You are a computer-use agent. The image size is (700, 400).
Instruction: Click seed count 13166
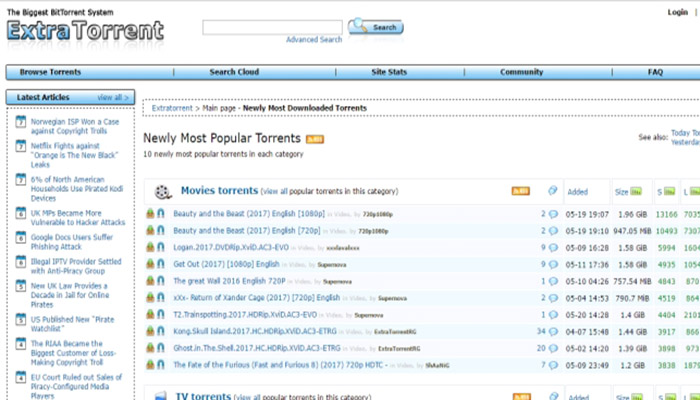(x=666, y=214)
